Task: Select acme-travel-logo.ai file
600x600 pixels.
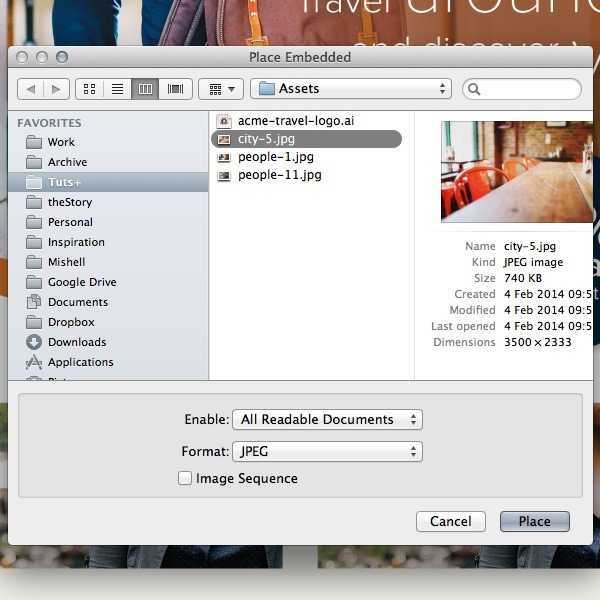Action: [x=295, y=121]
